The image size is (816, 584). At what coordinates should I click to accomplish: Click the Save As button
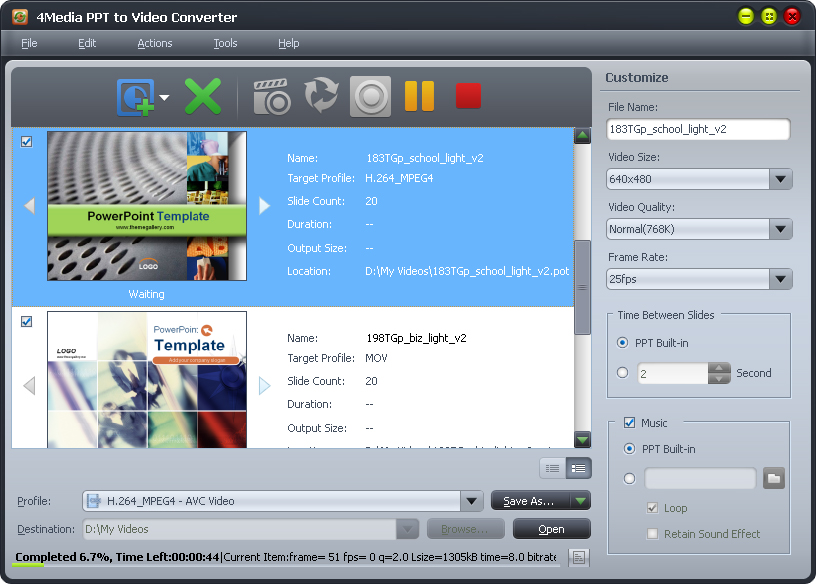(530, 501)
